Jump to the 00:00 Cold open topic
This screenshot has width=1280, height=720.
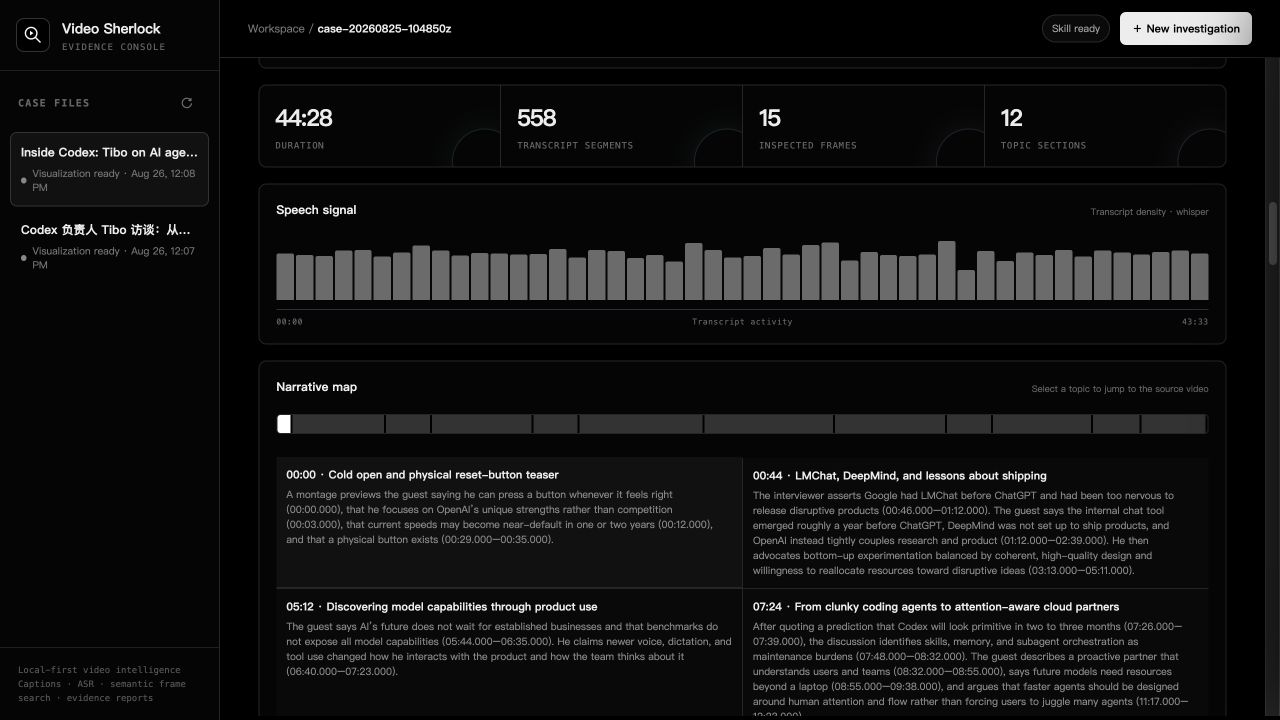[x=509, y=523]
